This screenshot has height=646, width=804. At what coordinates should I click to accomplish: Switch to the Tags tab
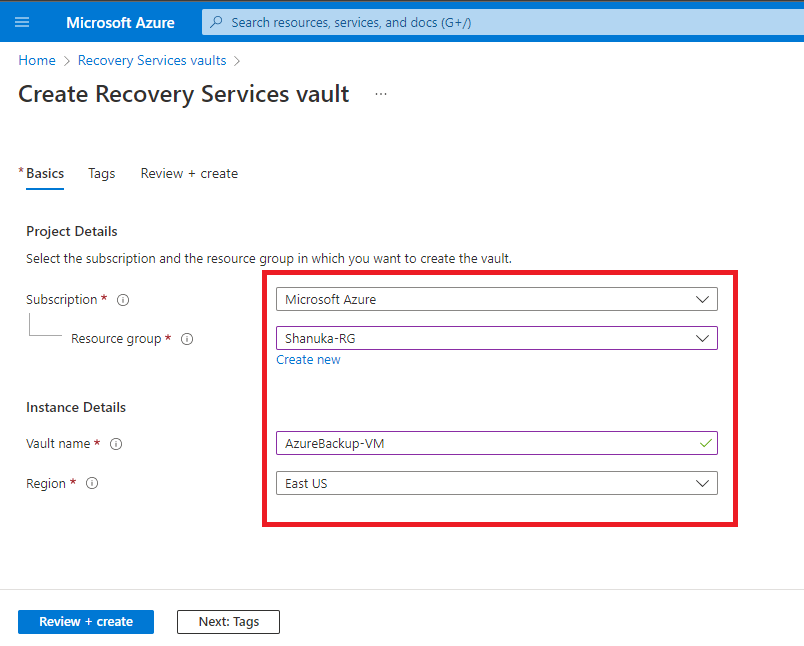tap(102, 174)
